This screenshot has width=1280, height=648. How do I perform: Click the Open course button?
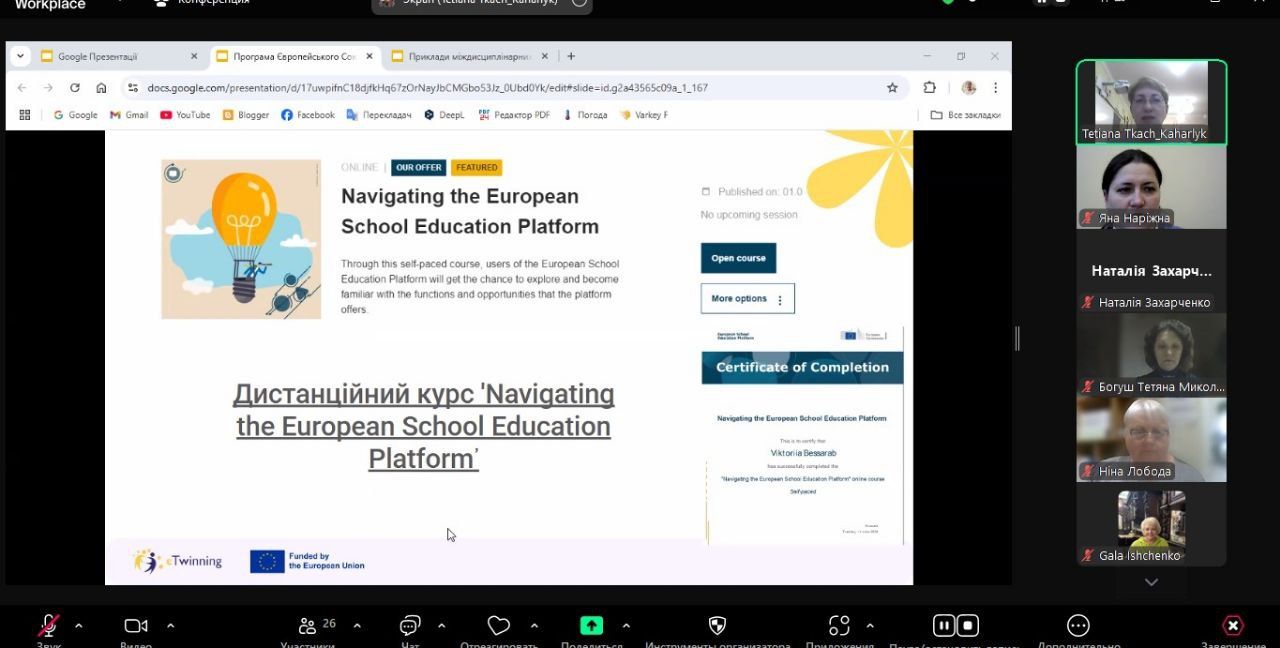tap(738, 258)
